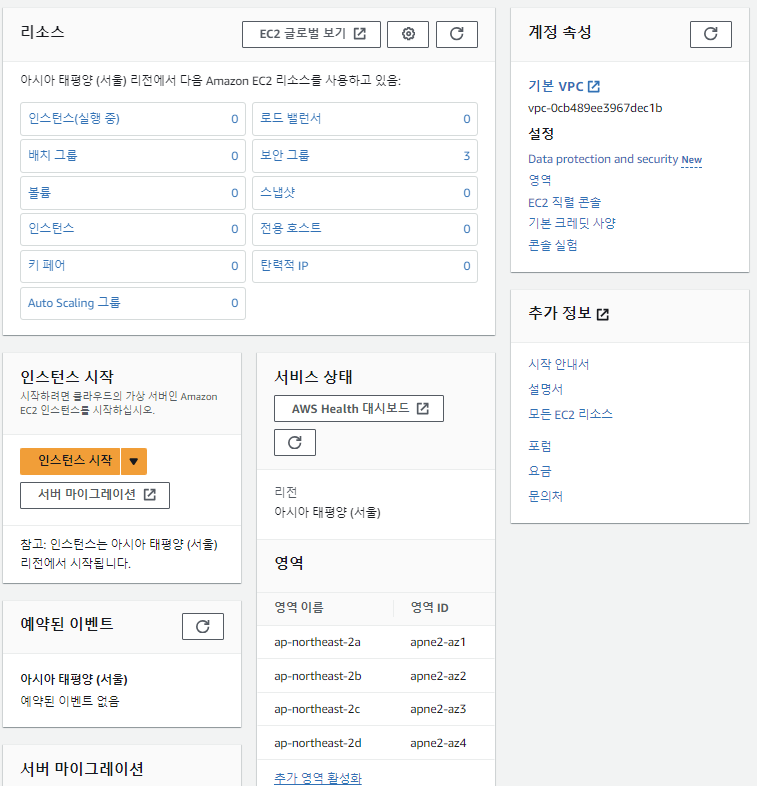This screenshot has width=757, height=786.
Task: Click the 인스턴스 시작 orange button
Action: coord(70,461)
